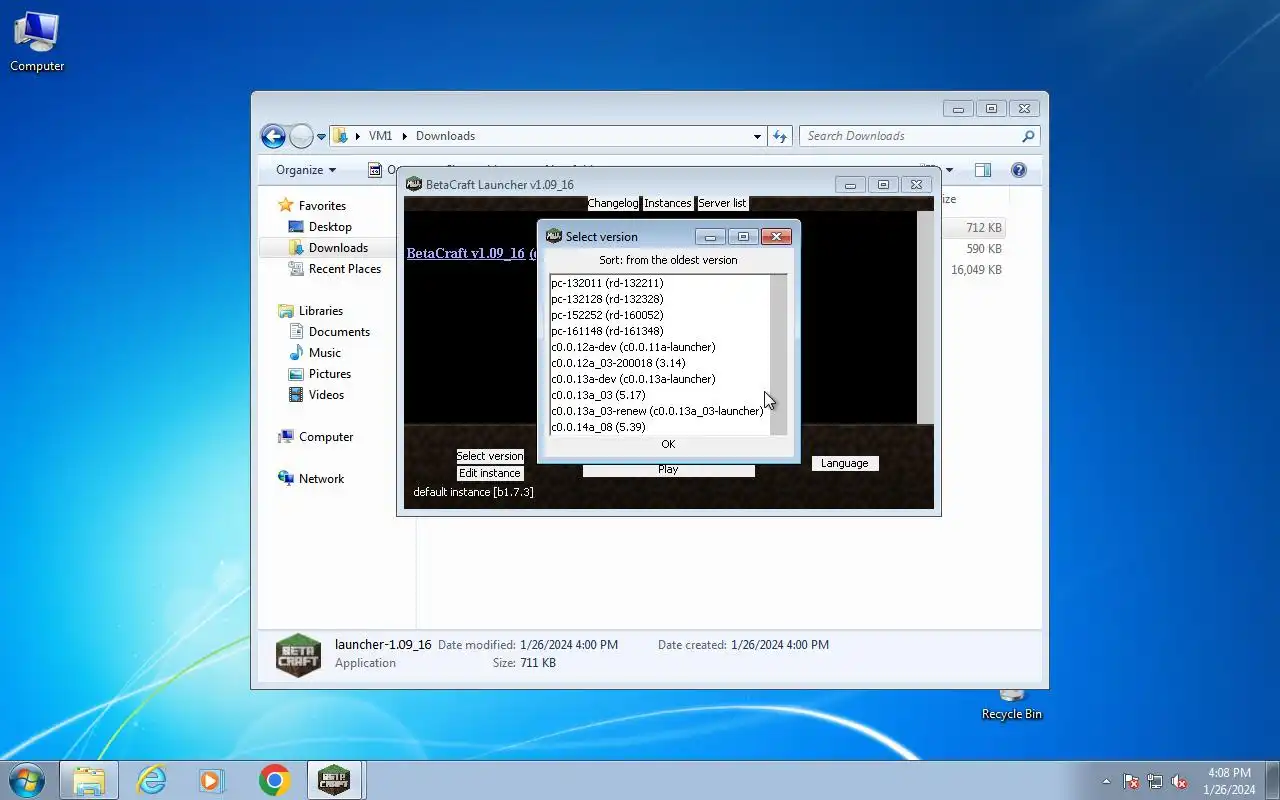
Task: Select Favorites in navigation pane
Action: [322, 205]
